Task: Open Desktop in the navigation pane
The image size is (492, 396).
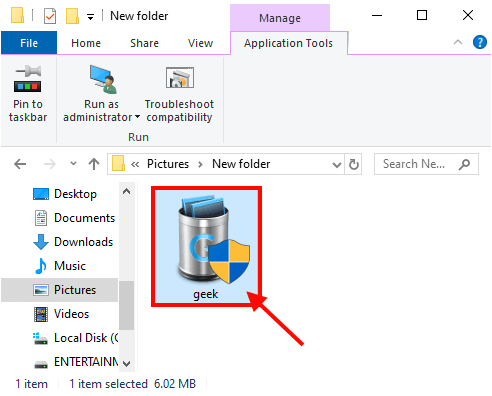Action: tap(65, 194)
